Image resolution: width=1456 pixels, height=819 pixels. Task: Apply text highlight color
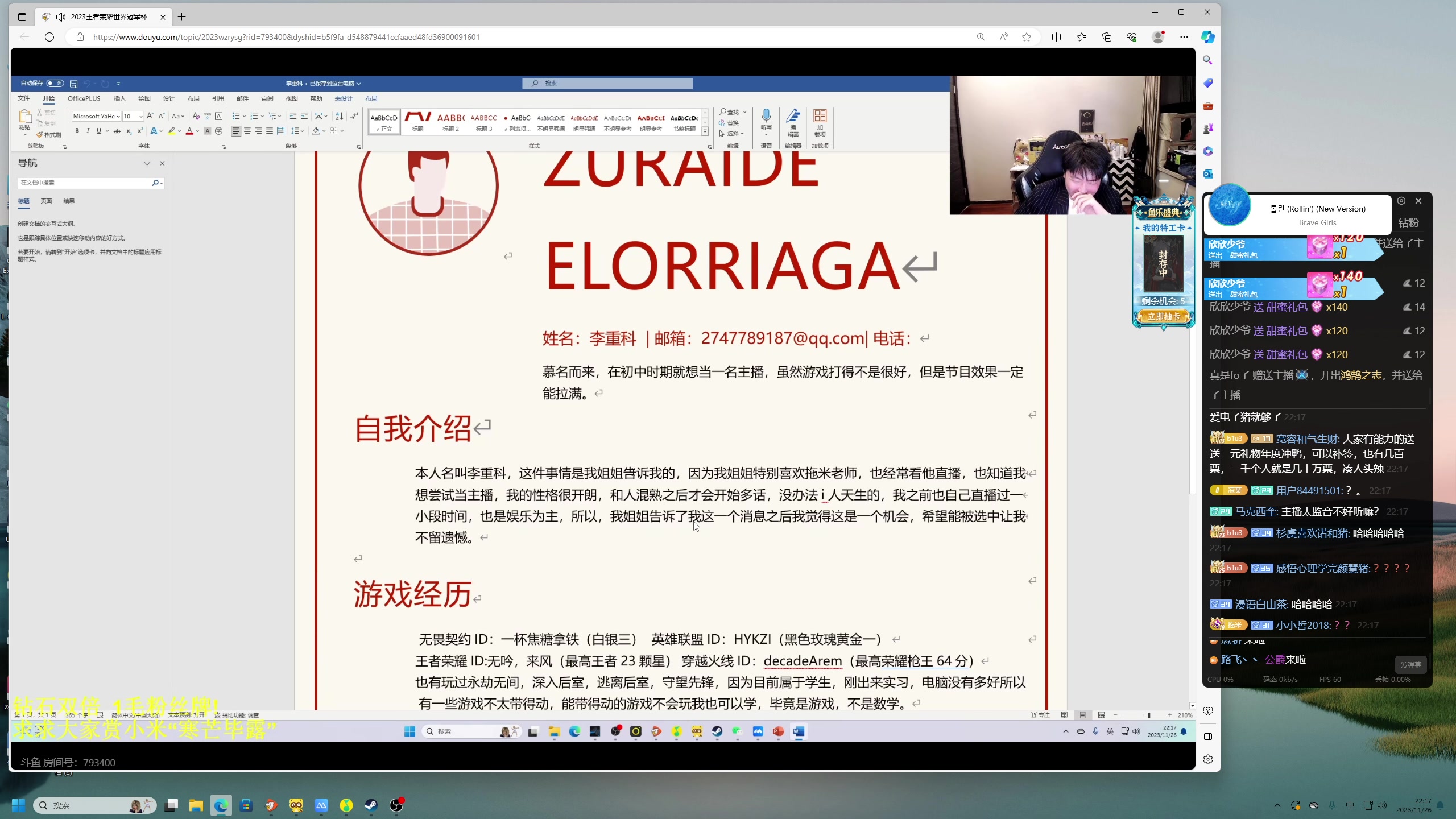[172, 131]
